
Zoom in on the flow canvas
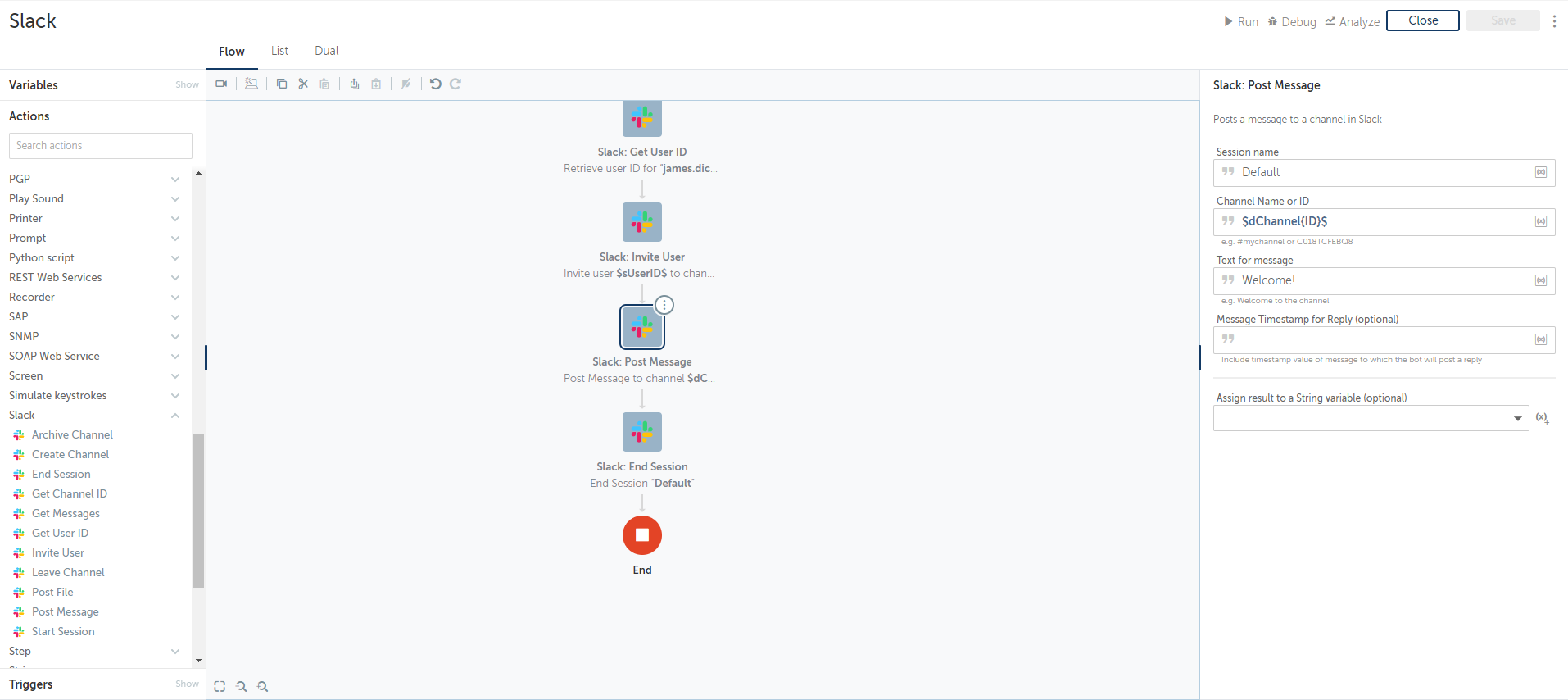pyautogui.click(x=262, y=686)
